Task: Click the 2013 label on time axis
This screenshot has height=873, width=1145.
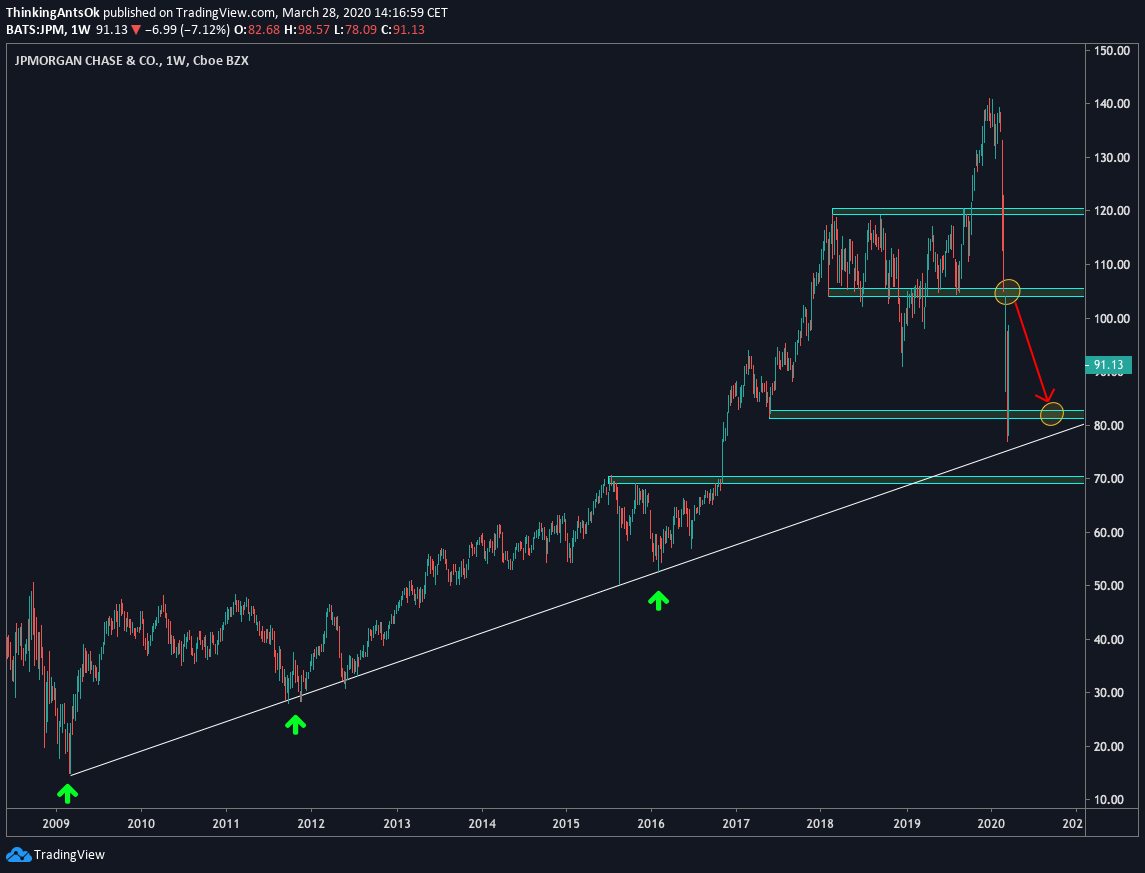Action: pos(397,824)
